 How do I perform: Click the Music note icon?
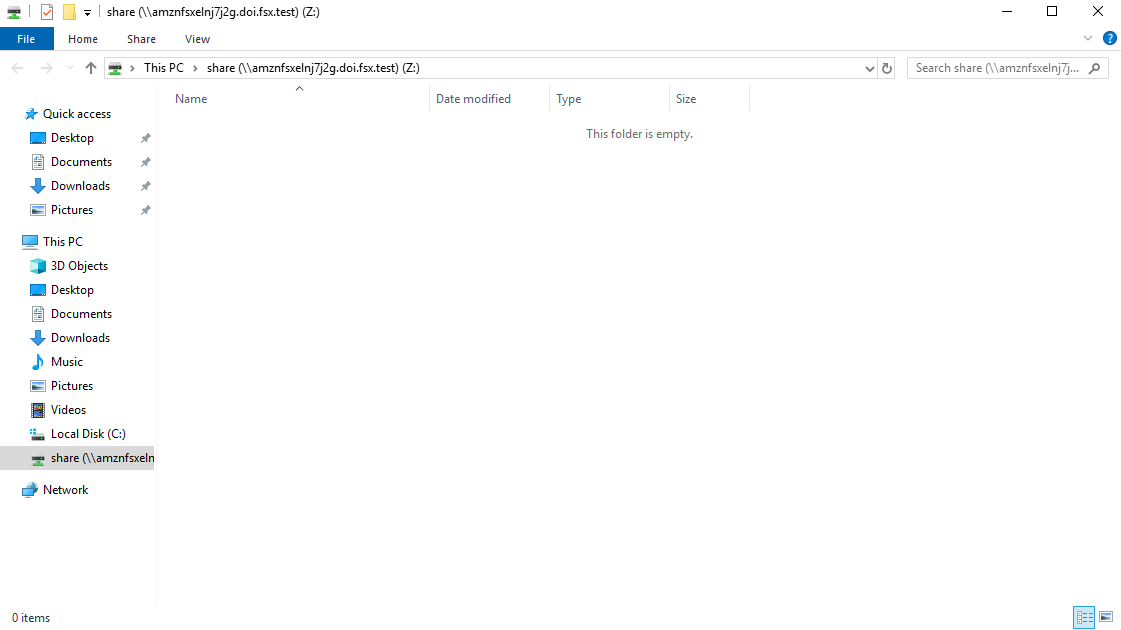[x=38, y=362]
